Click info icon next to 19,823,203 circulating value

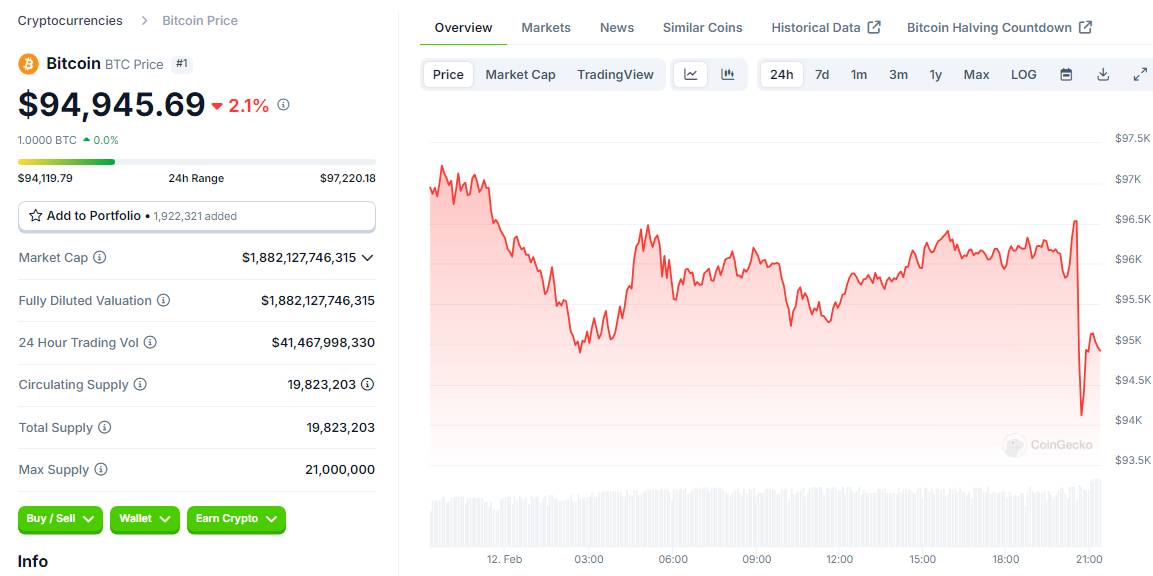tap(368, 384)
